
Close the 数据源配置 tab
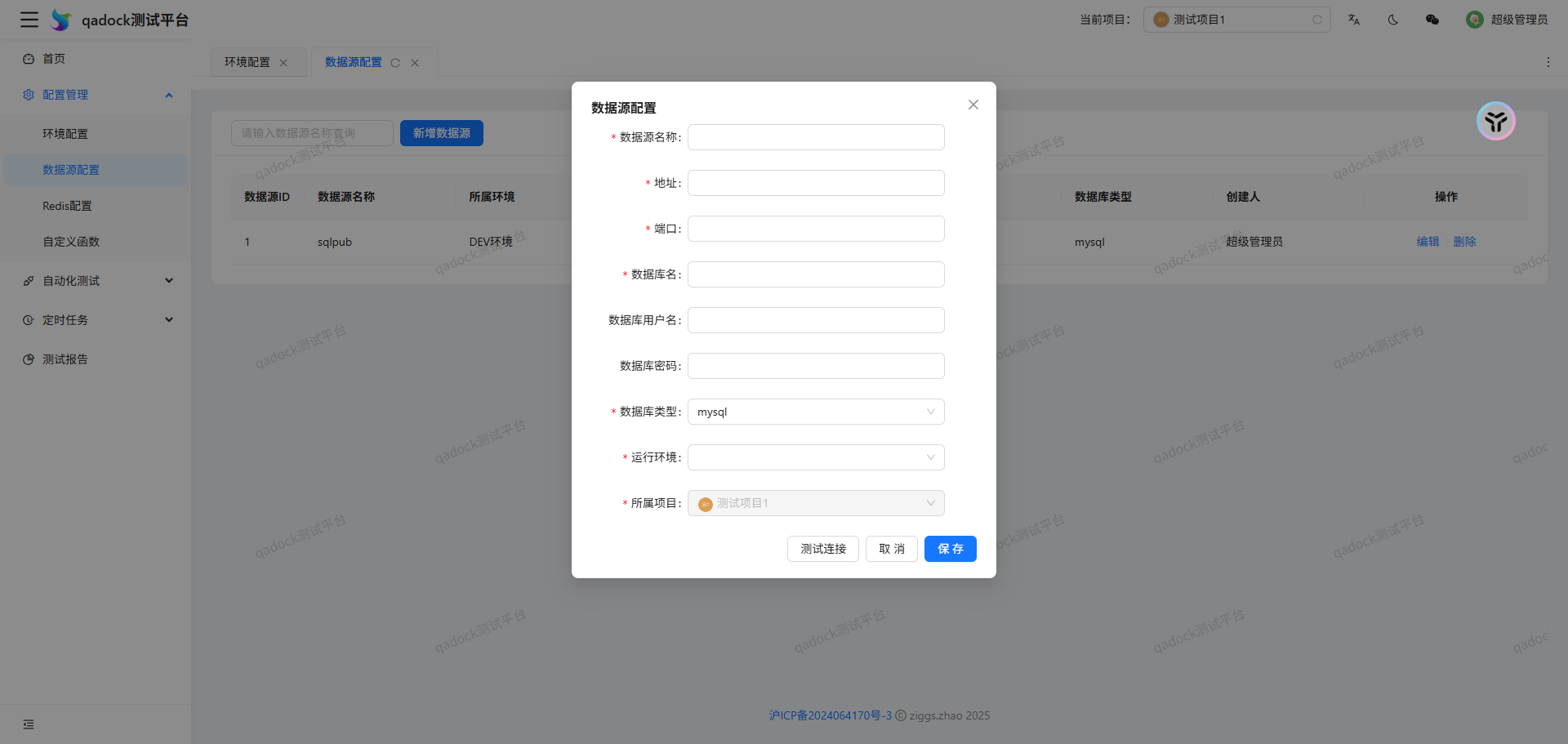[x=415, y=63]
